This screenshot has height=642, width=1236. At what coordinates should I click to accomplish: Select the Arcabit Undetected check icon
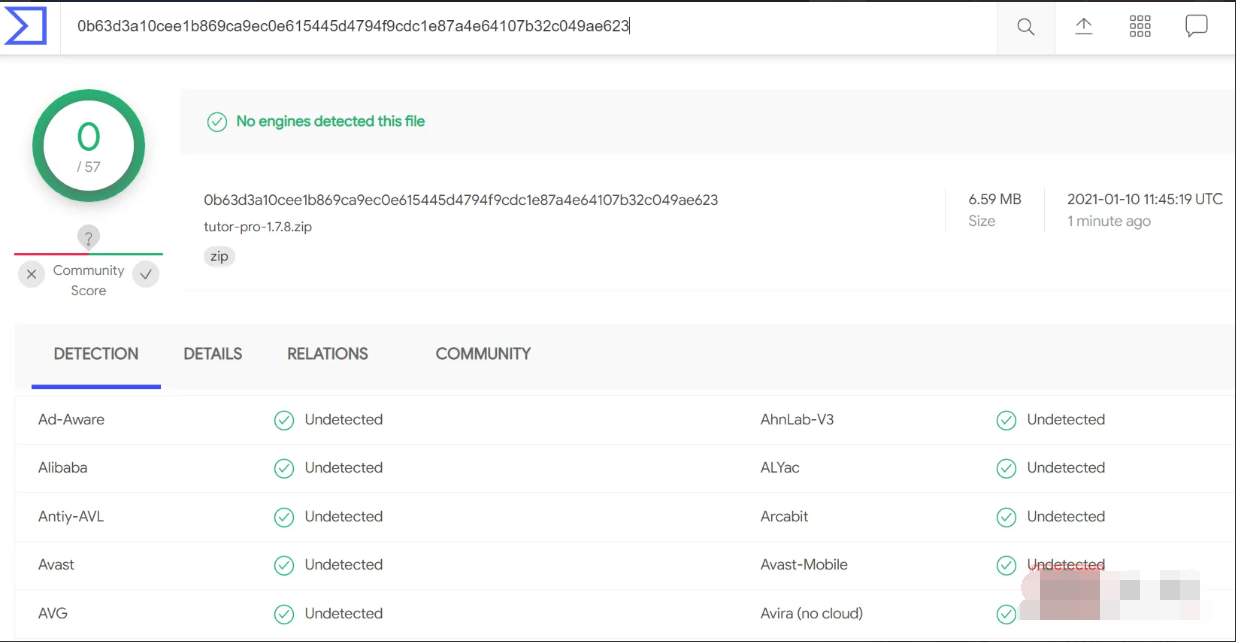point(1006,517)
